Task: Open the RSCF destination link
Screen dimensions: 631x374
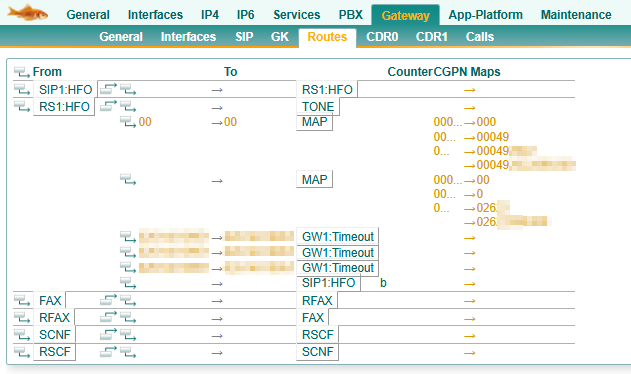Action: (318, 335)
